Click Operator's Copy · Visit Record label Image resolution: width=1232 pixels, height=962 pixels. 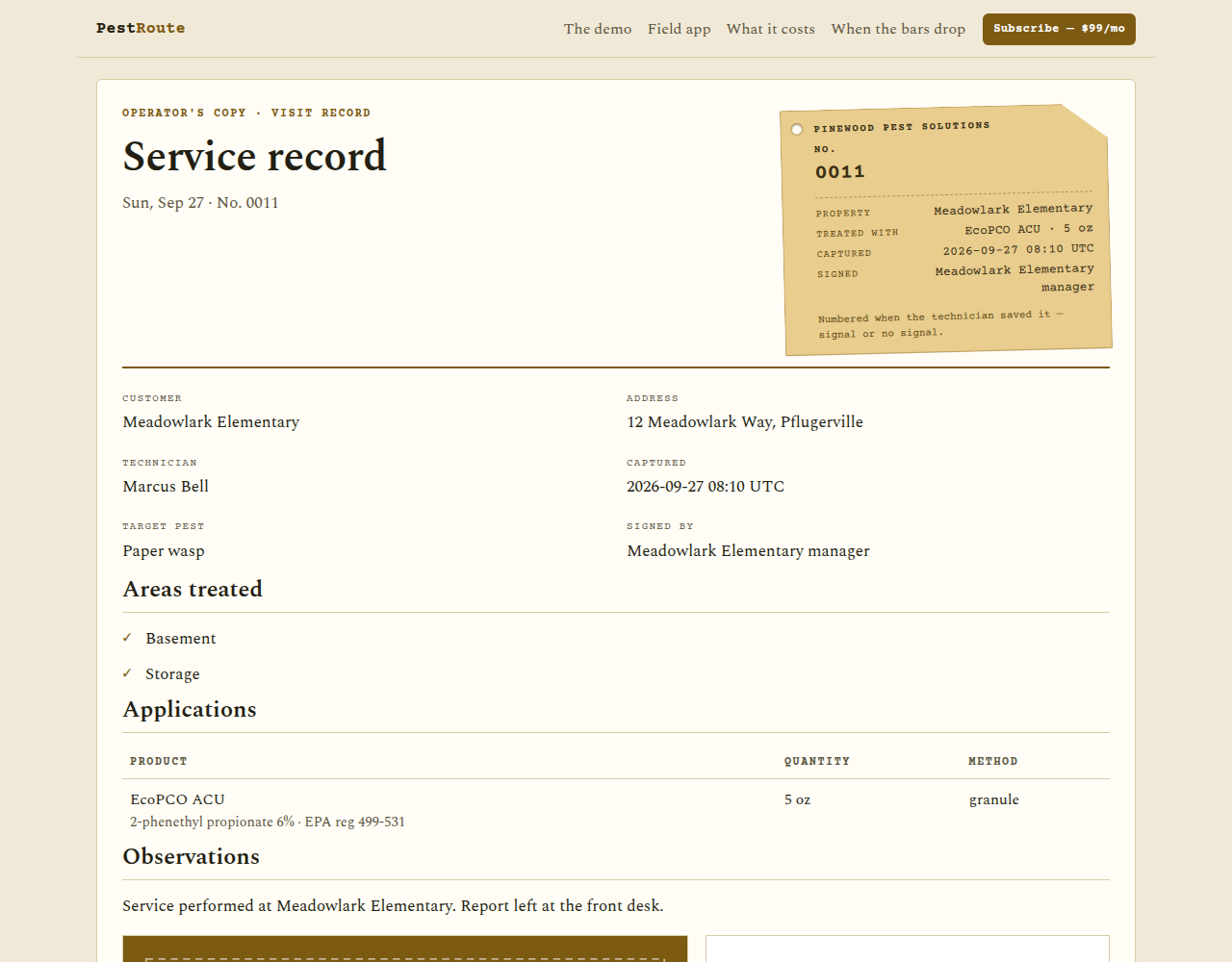click(246, 113)
